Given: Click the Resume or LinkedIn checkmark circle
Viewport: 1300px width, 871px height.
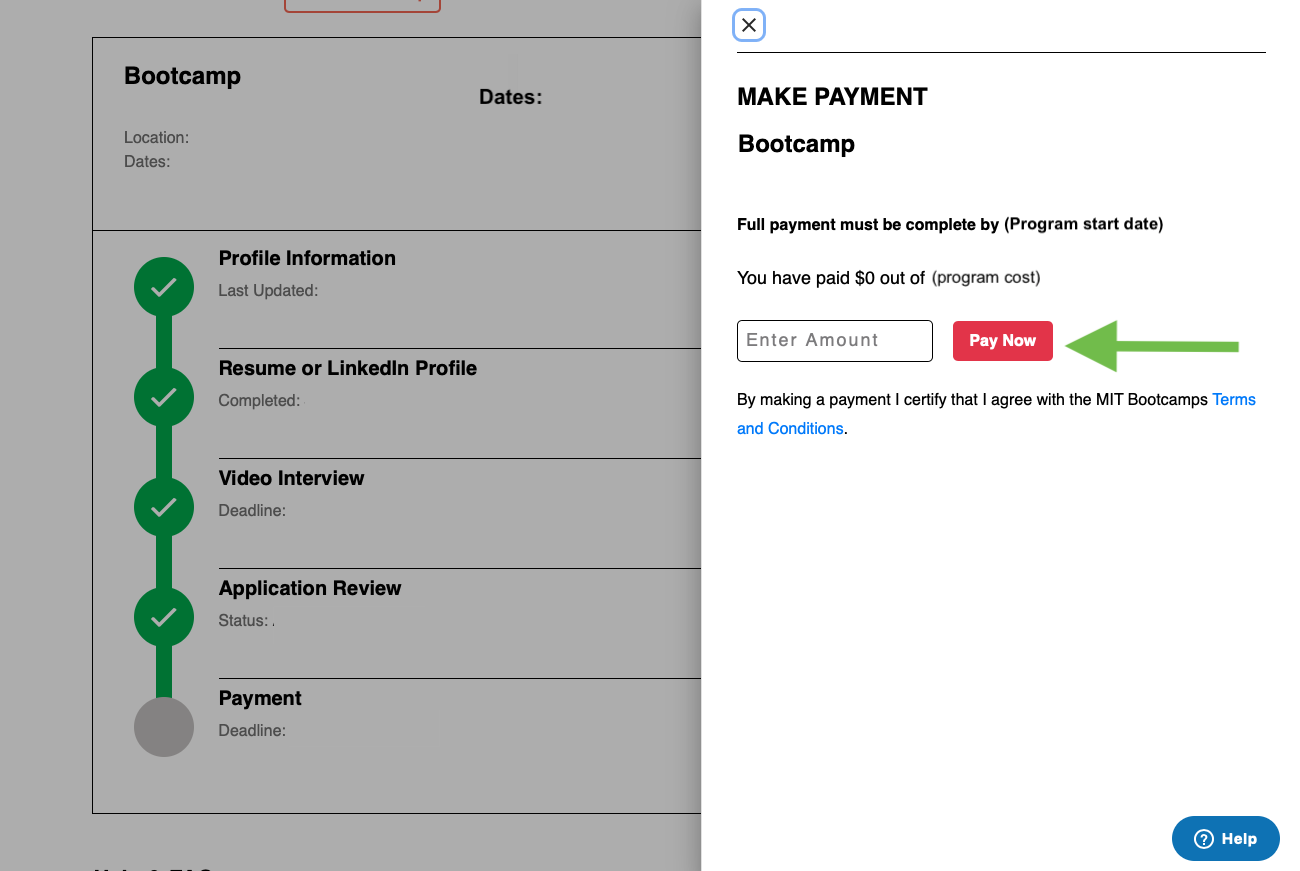Looking at the screenshot, I should coord(164,397).
